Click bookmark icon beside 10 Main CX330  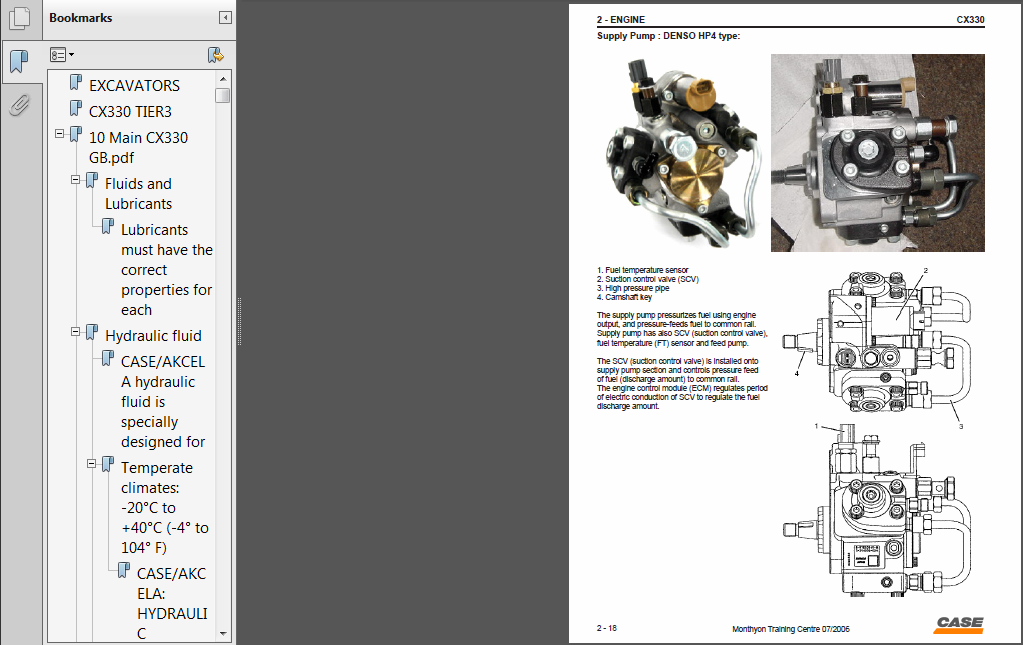(x=76, y=134)
